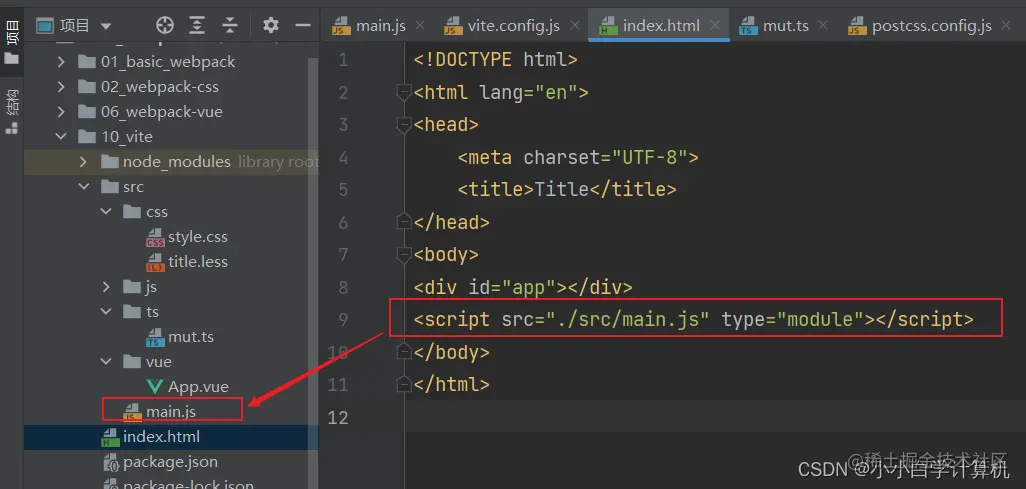Viewport: 1026px width, 489px height.
Task: Collapse the src folder
Action: [83, 187]
